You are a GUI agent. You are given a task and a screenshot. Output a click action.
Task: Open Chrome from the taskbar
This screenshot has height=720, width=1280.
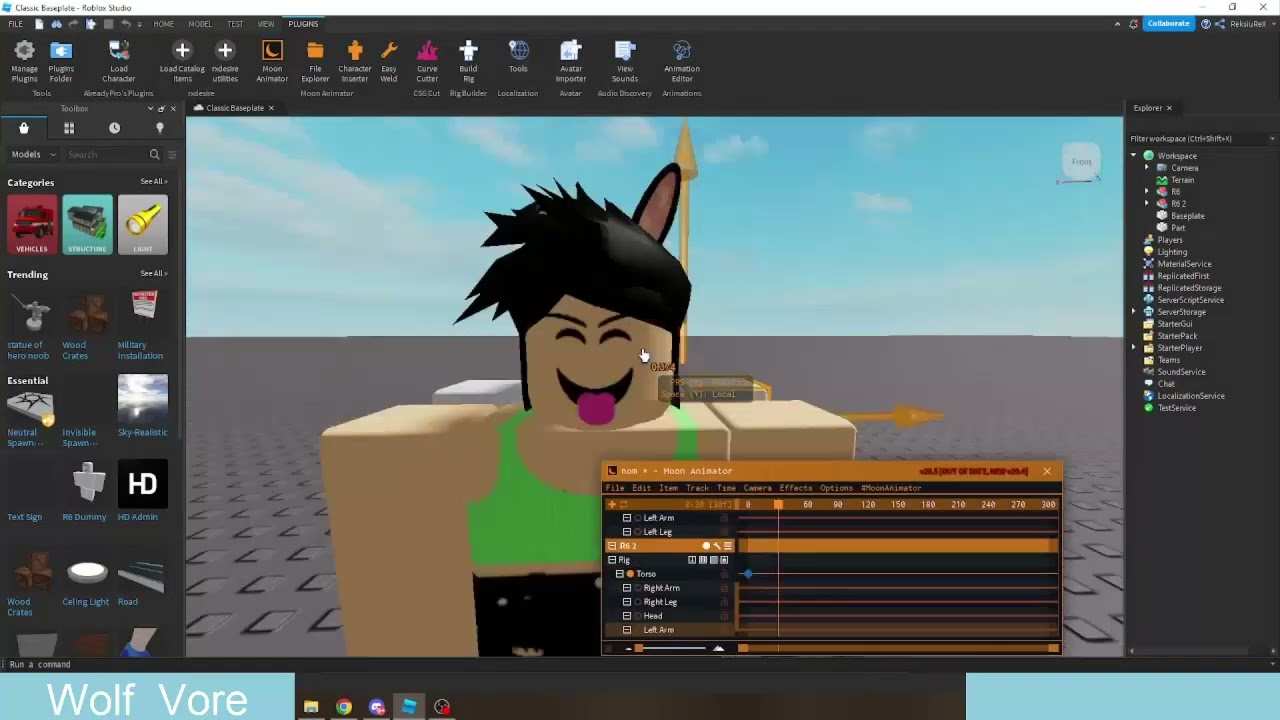(x=344, y=707)
